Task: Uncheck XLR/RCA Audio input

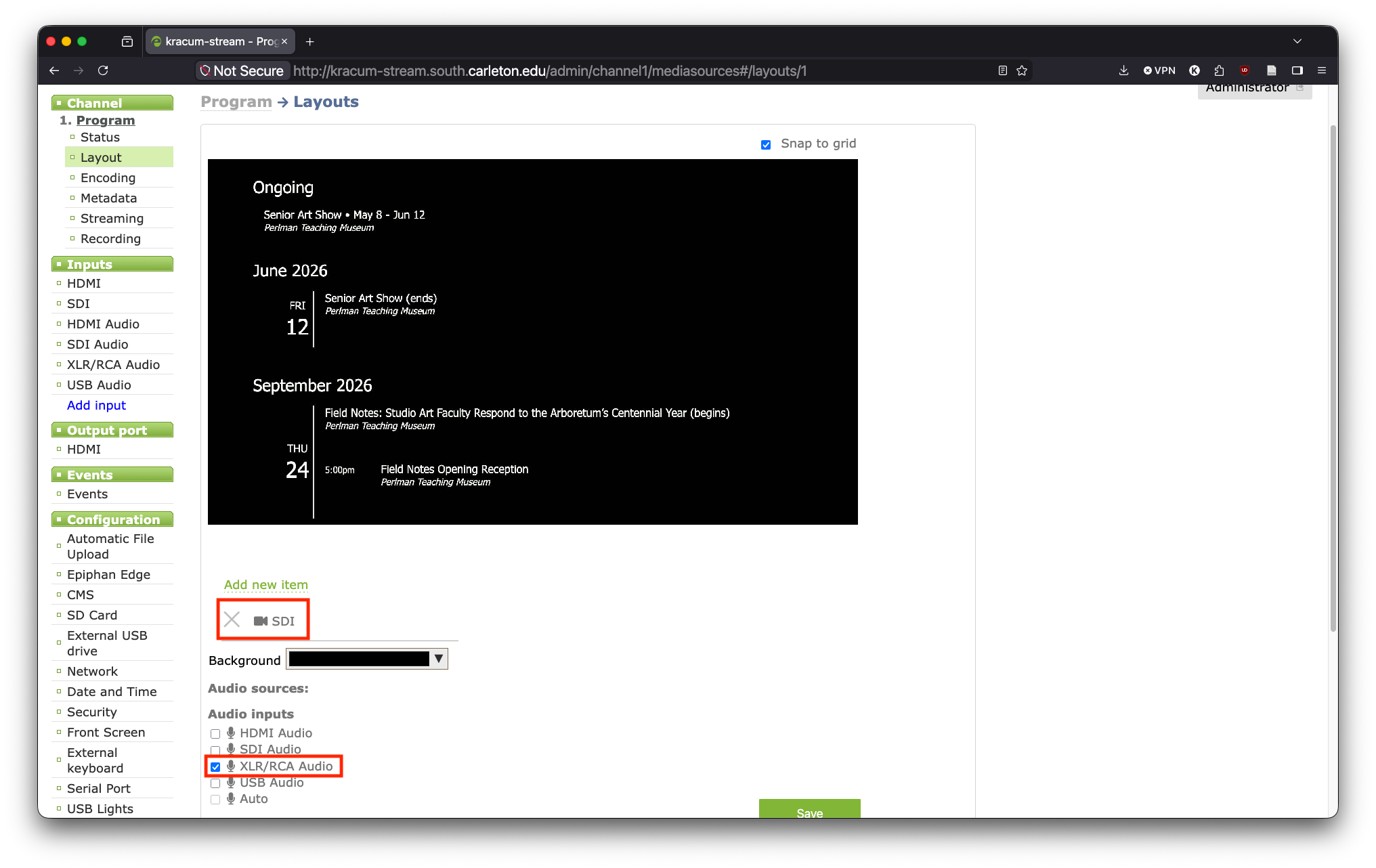Action: (x=215, y=767)
